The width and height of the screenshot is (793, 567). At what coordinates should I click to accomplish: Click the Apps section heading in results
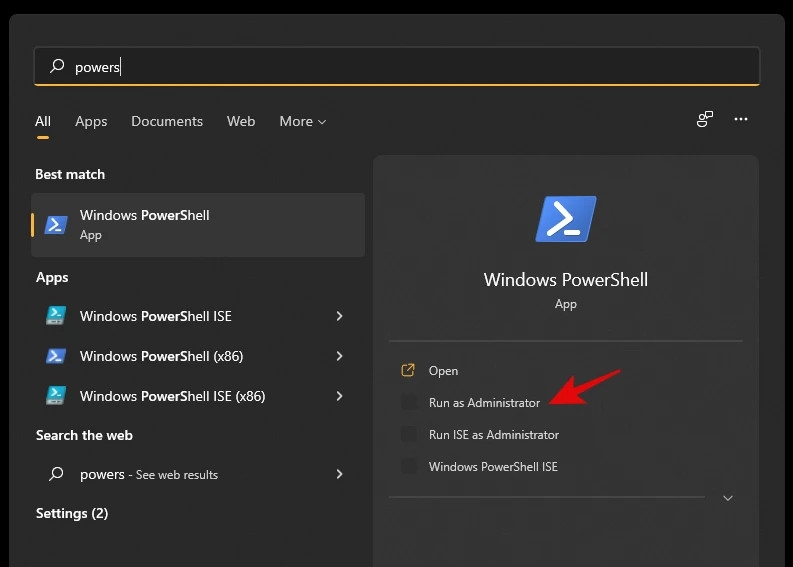(52, 278)
